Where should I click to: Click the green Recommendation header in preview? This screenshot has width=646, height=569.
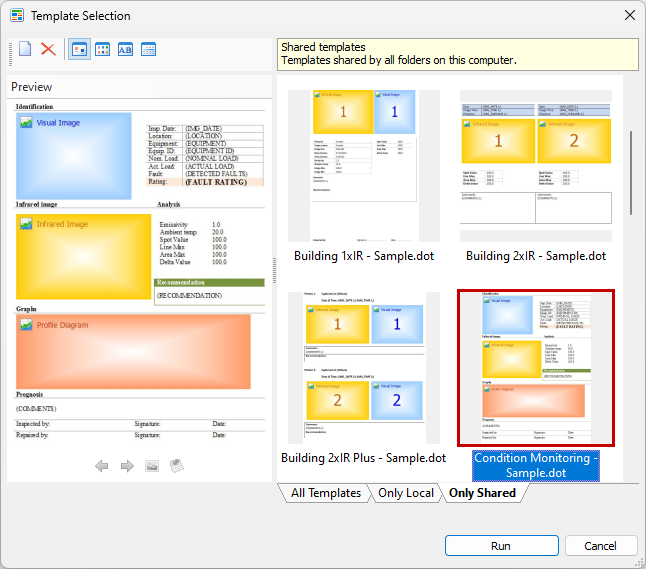(x=209, y=283)
